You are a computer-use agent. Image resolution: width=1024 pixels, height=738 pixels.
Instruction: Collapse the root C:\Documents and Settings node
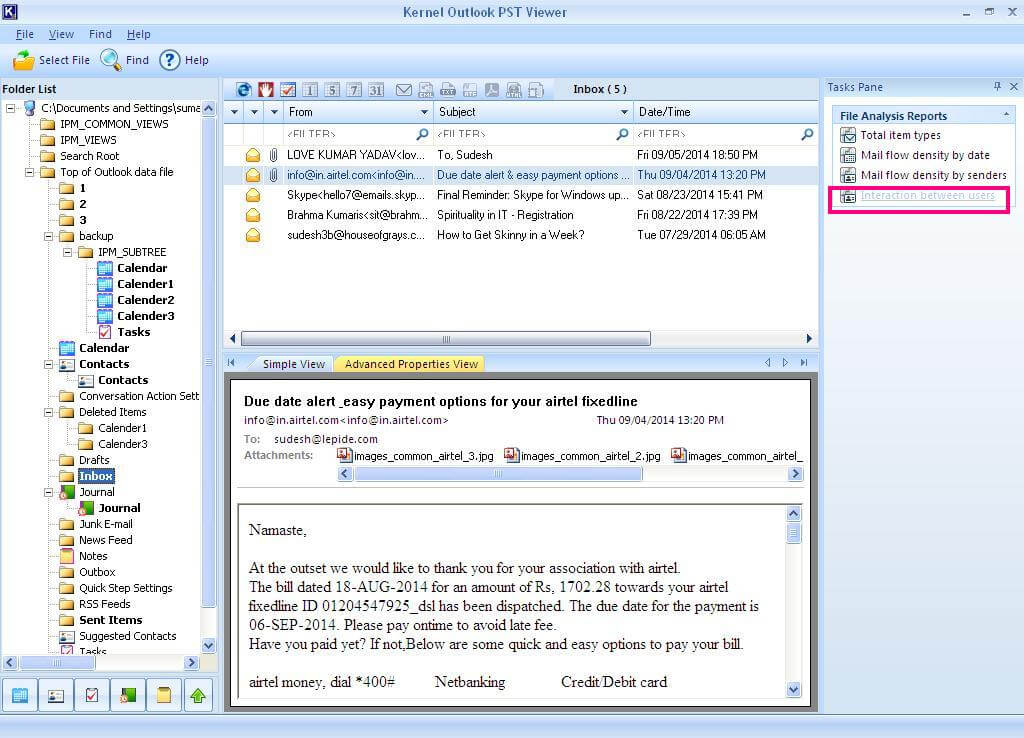coord(10,108)
